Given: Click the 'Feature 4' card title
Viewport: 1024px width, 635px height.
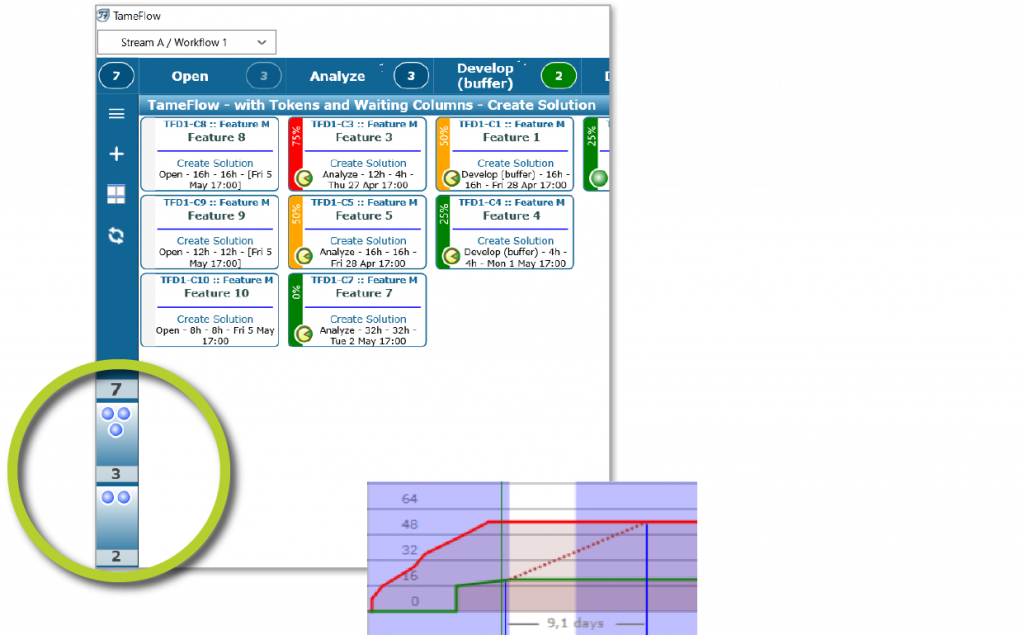Looking at the screenshot, I should [511, 216].
